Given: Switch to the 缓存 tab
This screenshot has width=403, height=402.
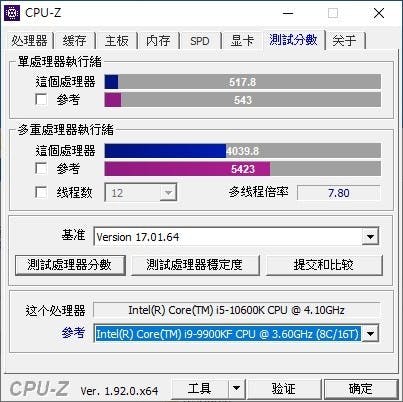Looking at the screenshot, I should point(74,41).
